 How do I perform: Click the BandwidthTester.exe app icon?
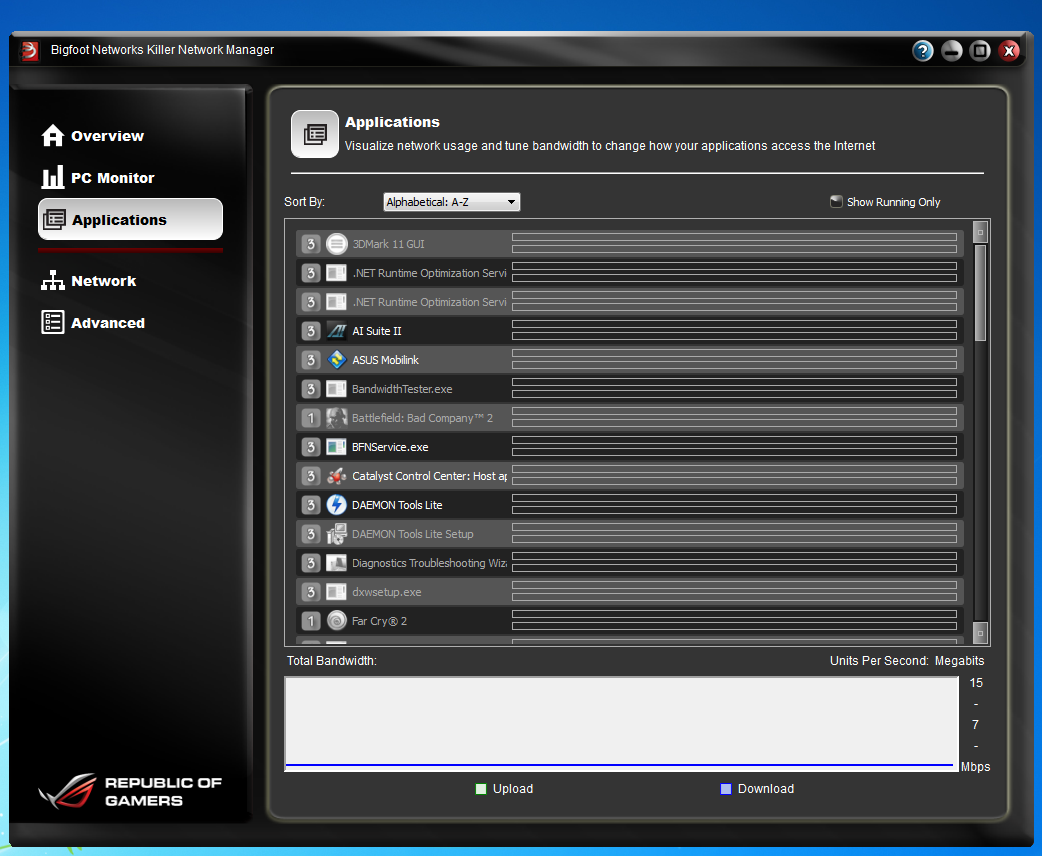pyautogui.click(x=337, y=389)
